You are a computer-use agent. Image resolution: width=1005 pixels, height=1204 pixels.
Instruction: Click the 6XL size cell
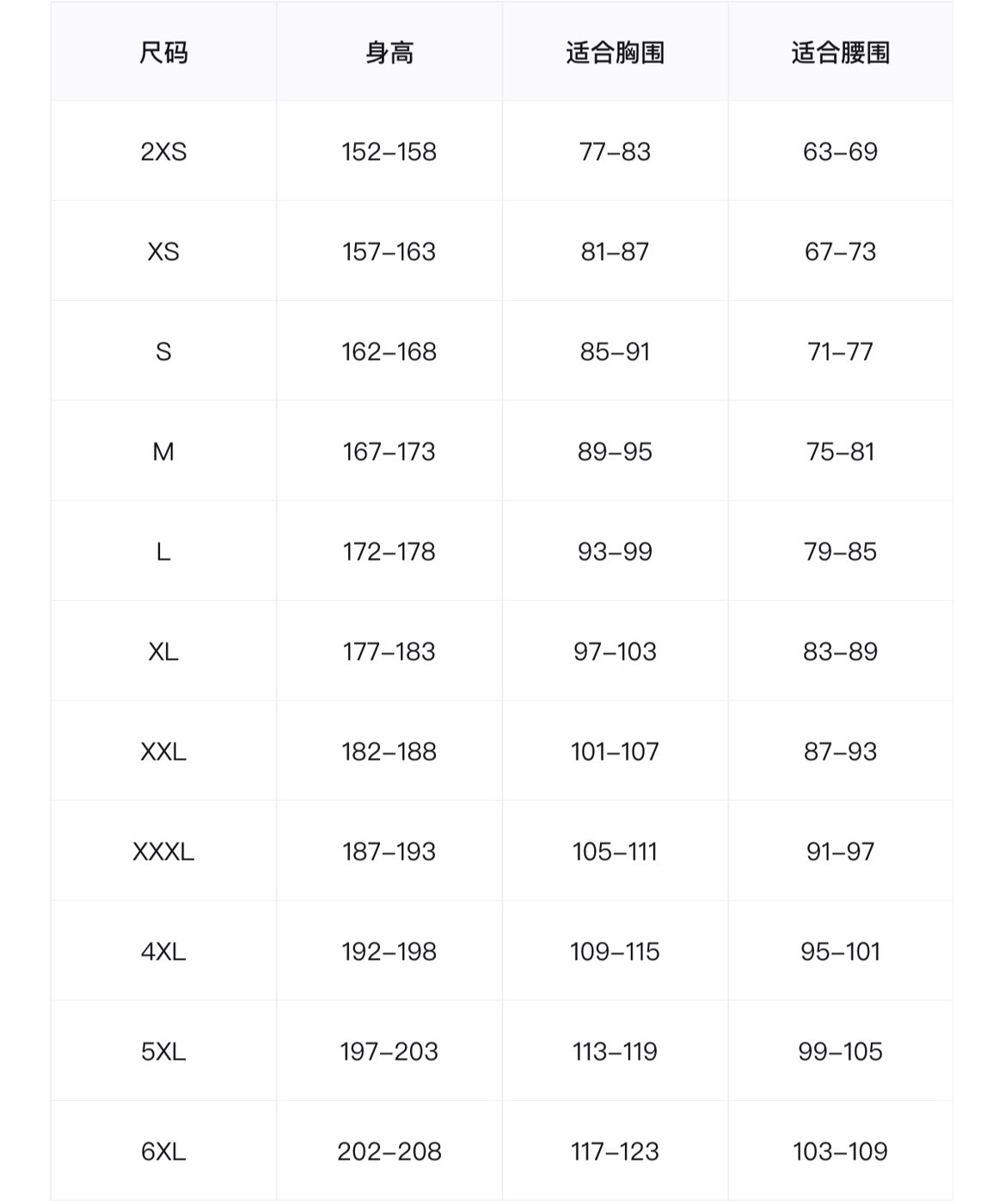(x=163, y=1152)
